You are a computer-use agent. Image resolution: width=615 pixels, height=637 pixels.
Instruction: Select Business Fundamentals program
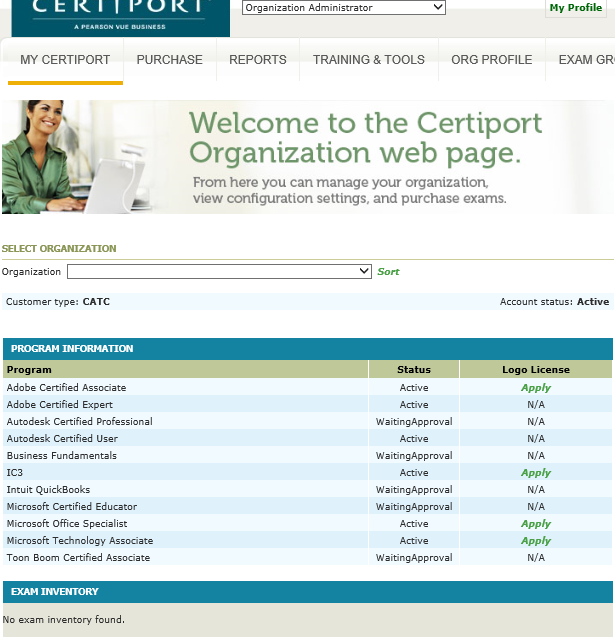click(62, 456)
